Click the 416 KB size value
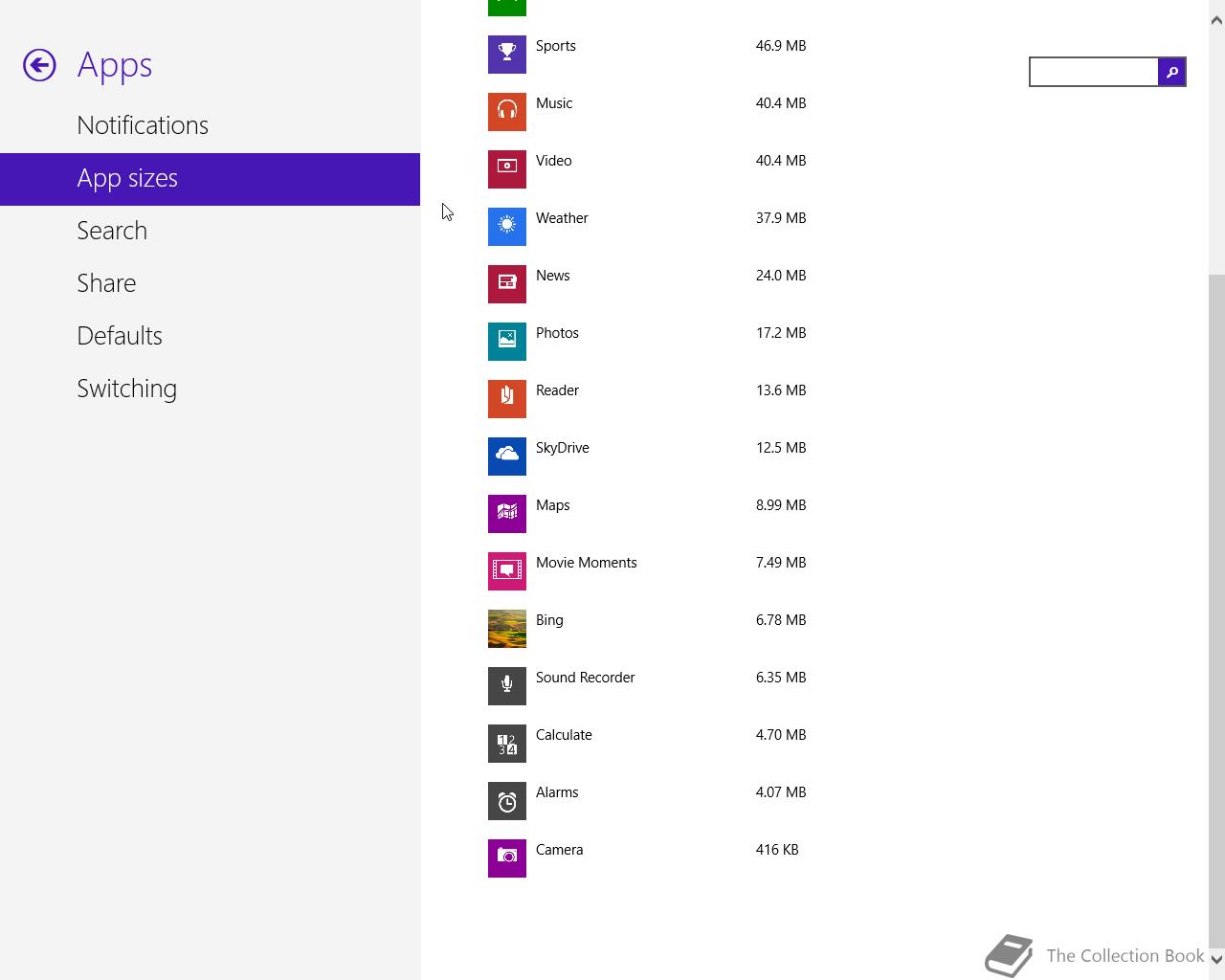 [x=777, y=850]
